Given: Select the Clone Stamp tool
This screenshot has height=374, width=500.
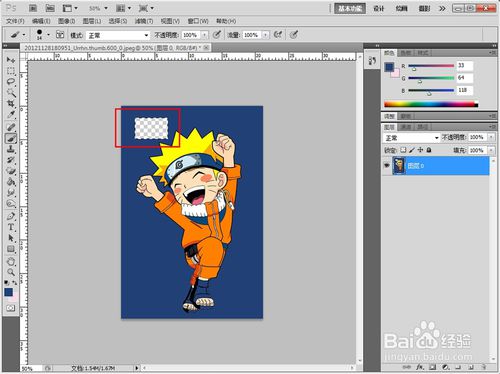Looking at the screenshot, I should (x=11, y=149).
